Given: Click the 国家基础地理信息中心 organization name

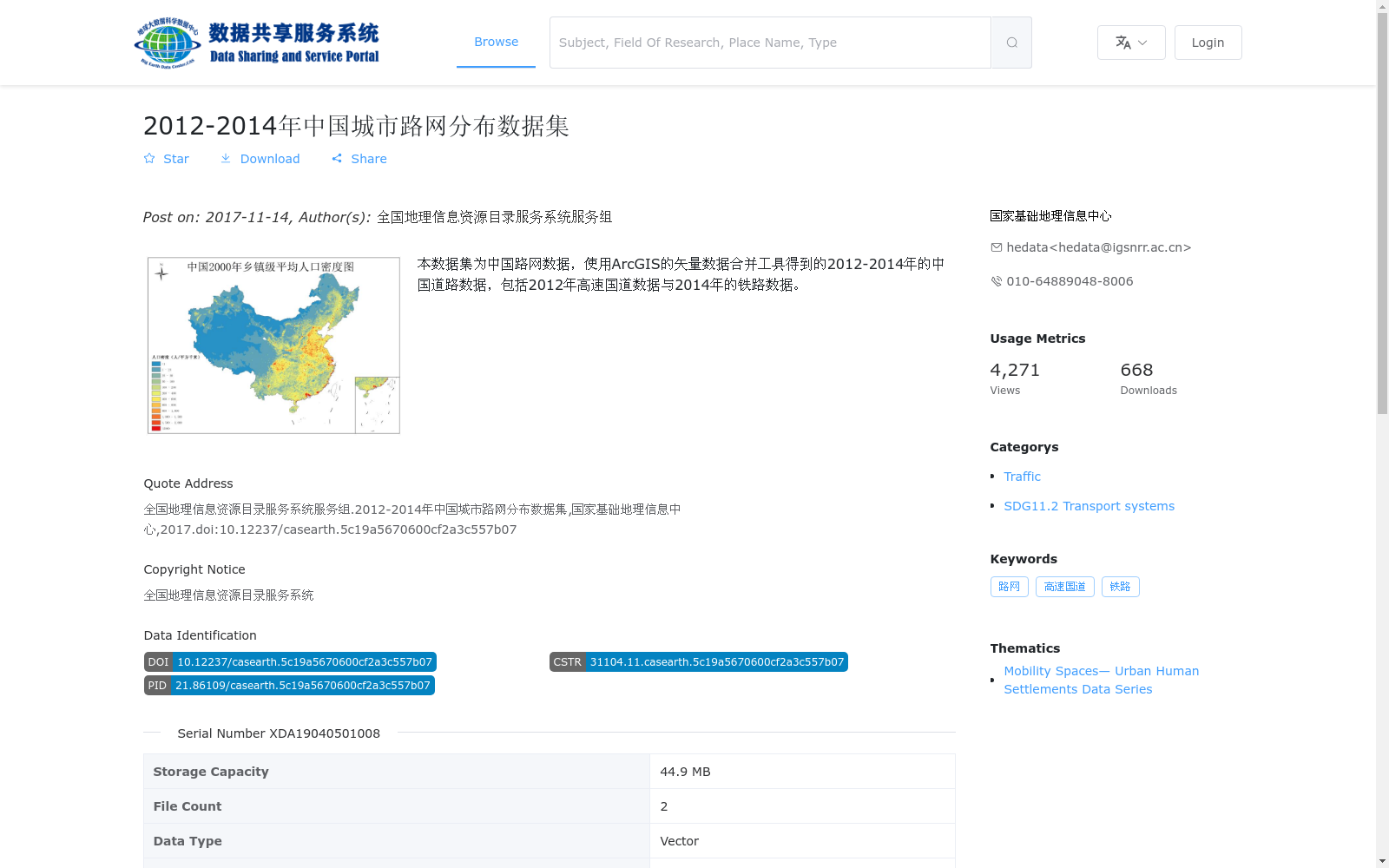Looking at the screenshot, I should tap(1050, 216).
